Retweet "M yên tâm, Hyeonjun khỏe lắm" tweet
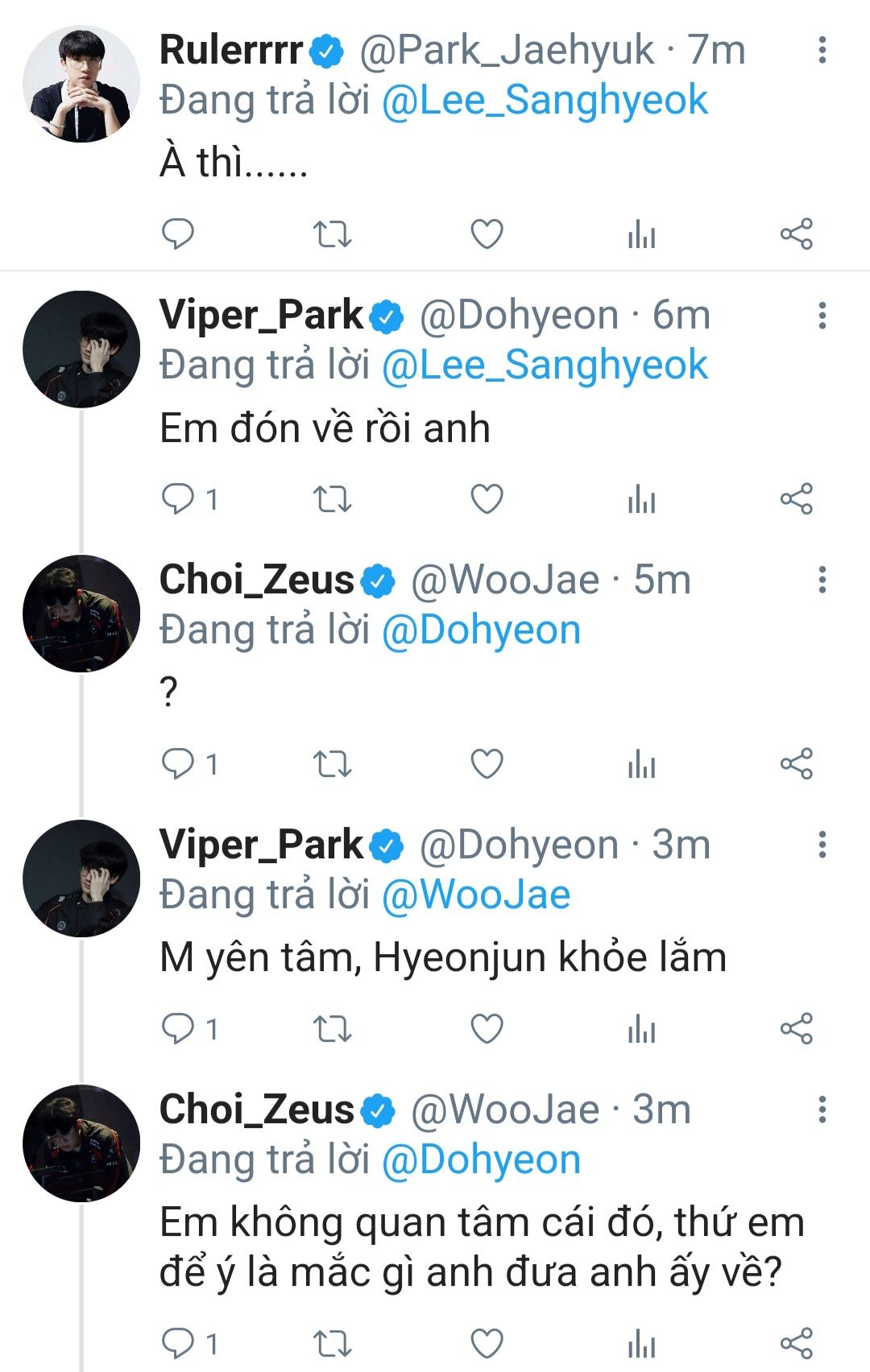Viewport: 870px width, 1372px height. 332,1029
